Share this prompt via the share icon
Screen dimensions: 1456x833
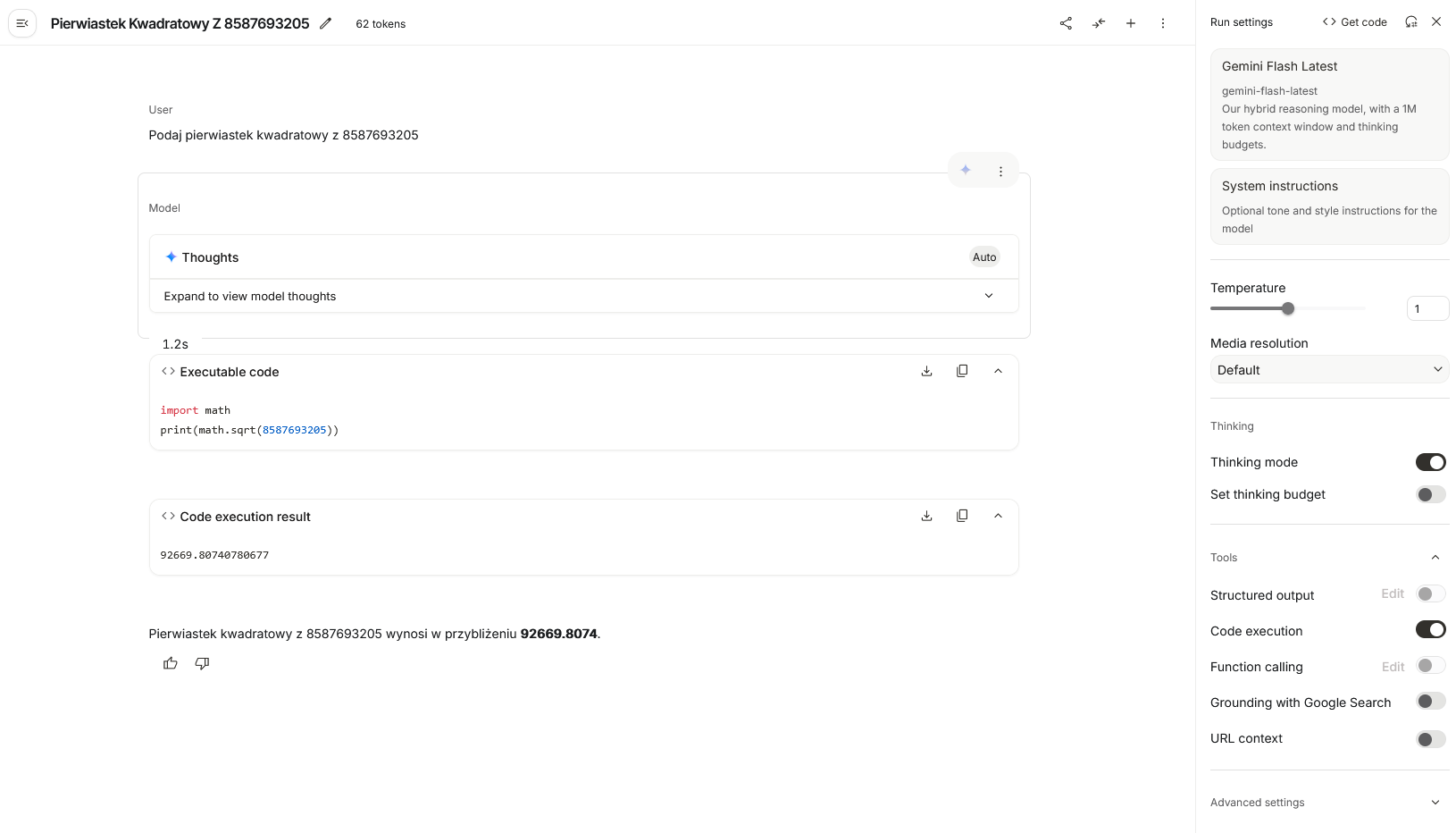click(1066, 23)
